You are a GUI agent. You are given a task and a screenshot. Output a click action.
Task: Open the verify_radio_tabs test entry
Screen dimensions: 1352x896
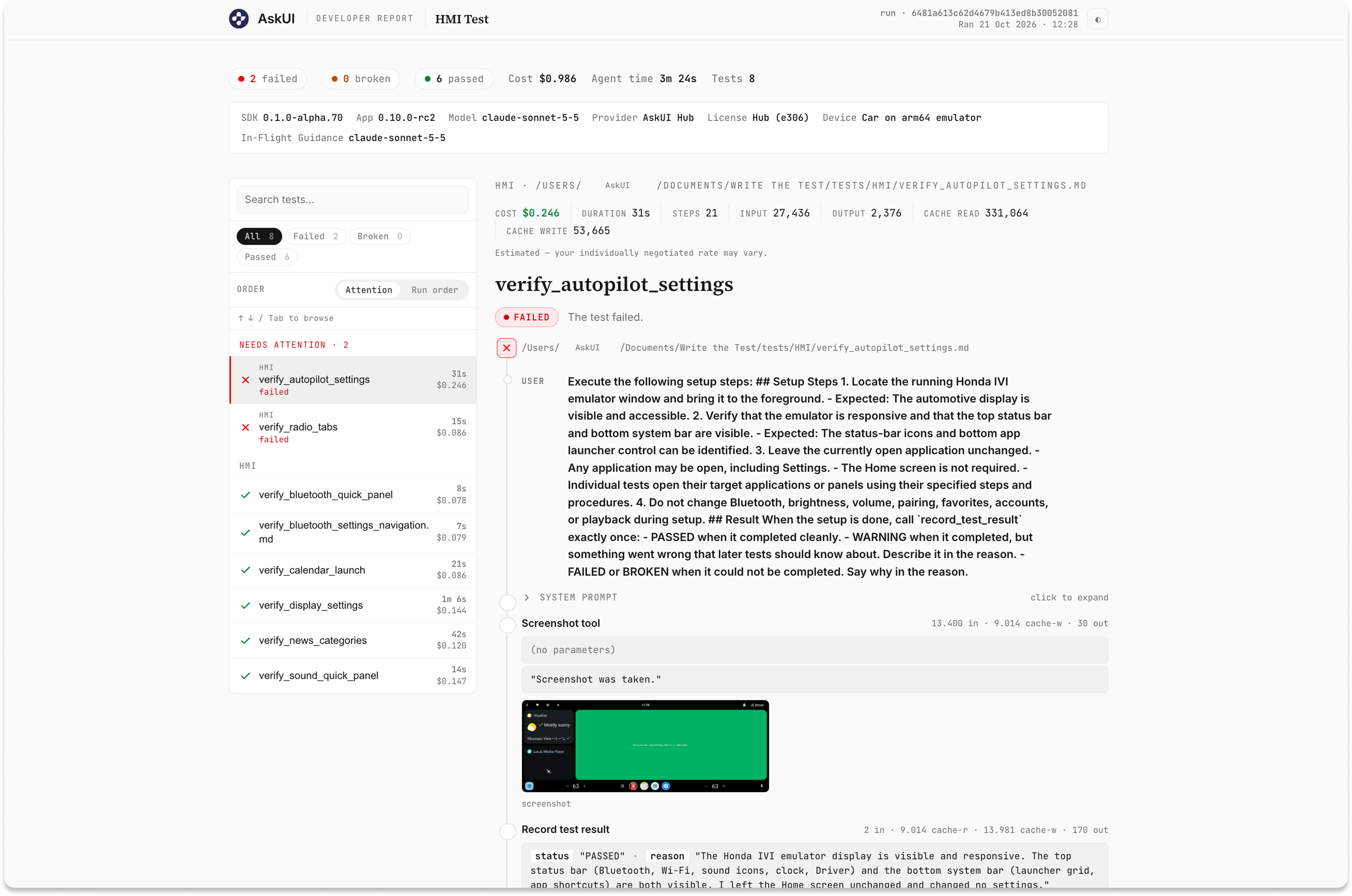(352, 428)
